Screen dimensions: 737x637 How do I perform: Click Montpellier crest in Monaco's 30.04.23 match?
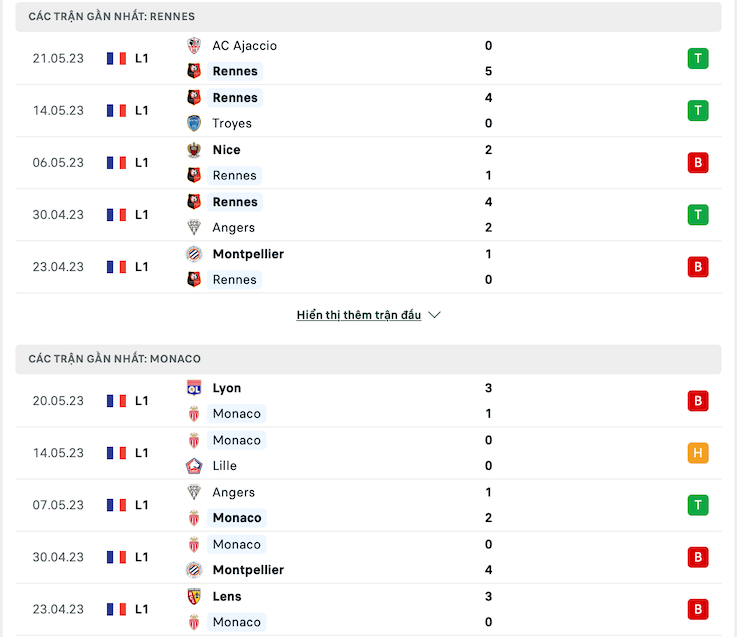(x=194, y=570)
